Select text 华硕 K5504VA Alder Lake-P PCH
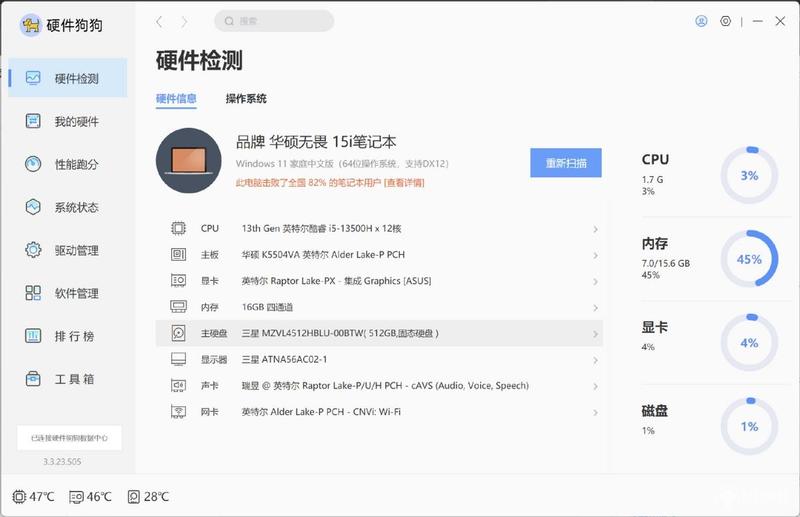This screenshot has height=517, width=800. tap(323, 254)
